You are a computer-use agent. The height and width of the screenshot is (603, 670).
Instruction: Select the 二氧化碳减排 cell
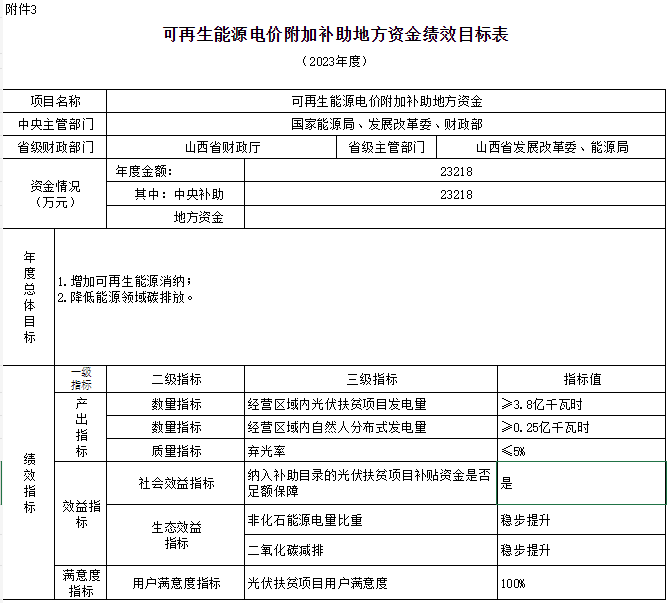(x=371, y=550)
